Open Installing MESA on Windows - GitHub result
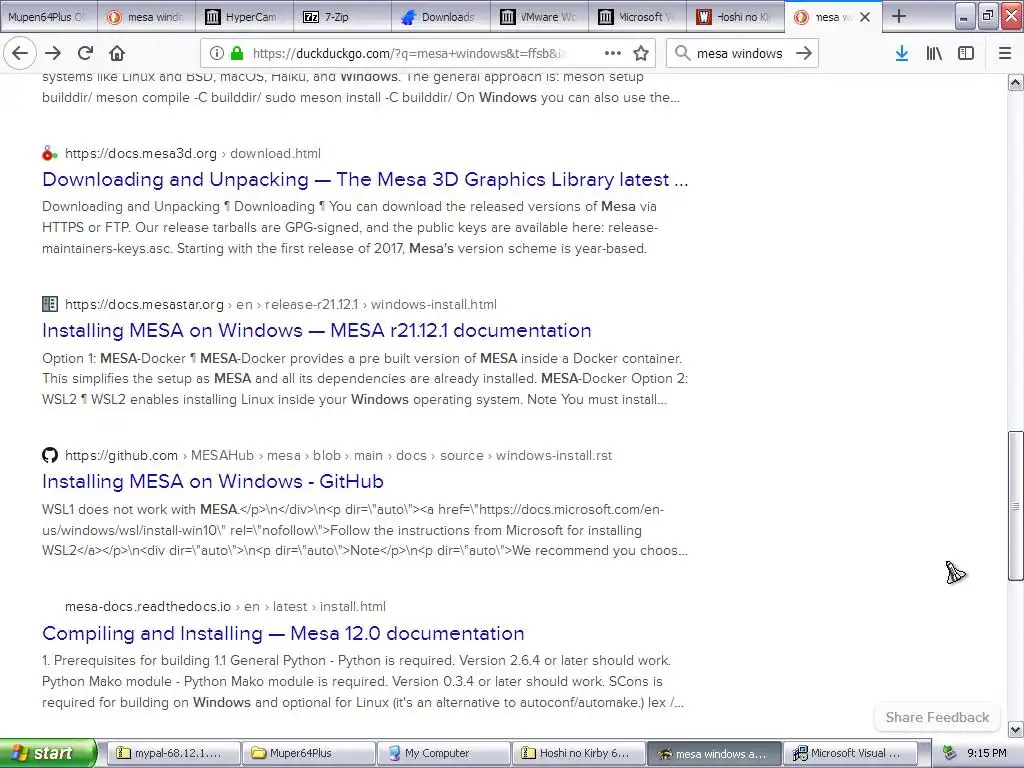This screenshot has height=768, width=1024. pyautogui.click(x=213, y=481)
